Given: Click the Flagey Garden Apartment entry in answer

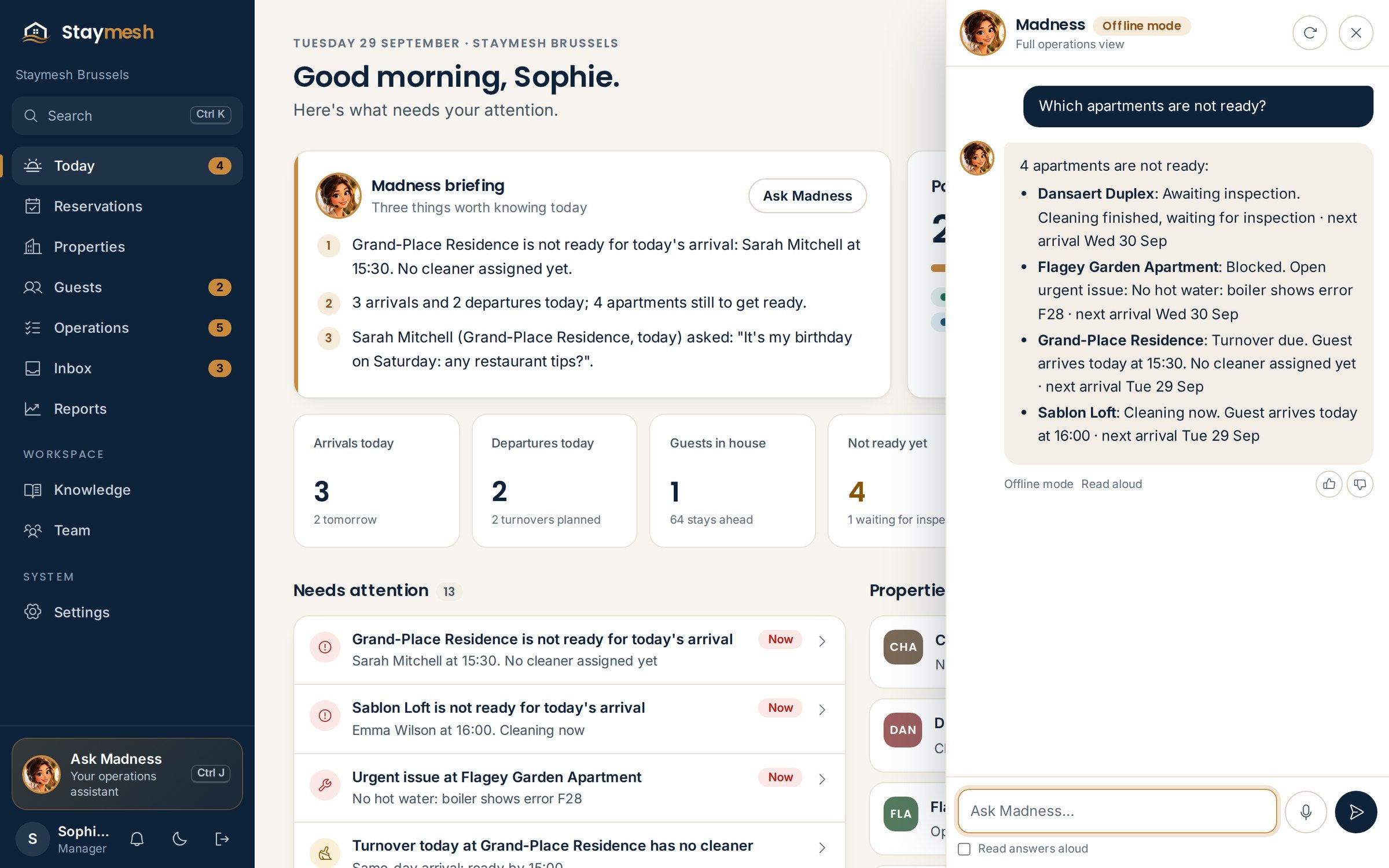Looking at the screenshot, I should (x=1195, y=290).
